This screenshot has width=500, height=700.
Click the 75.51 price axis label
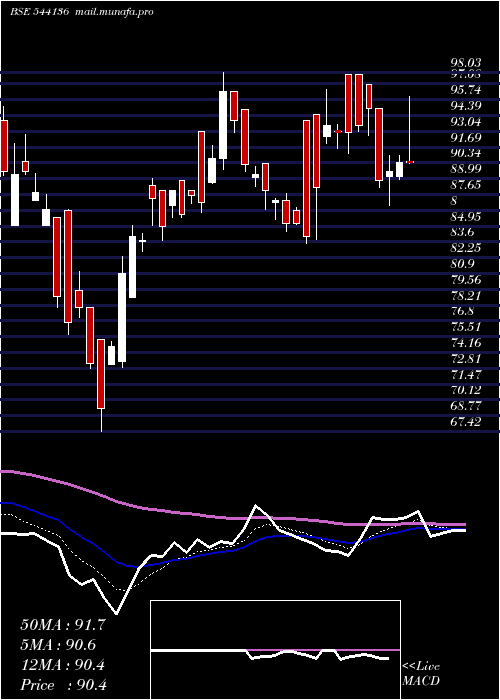click(x=465, y=327)
